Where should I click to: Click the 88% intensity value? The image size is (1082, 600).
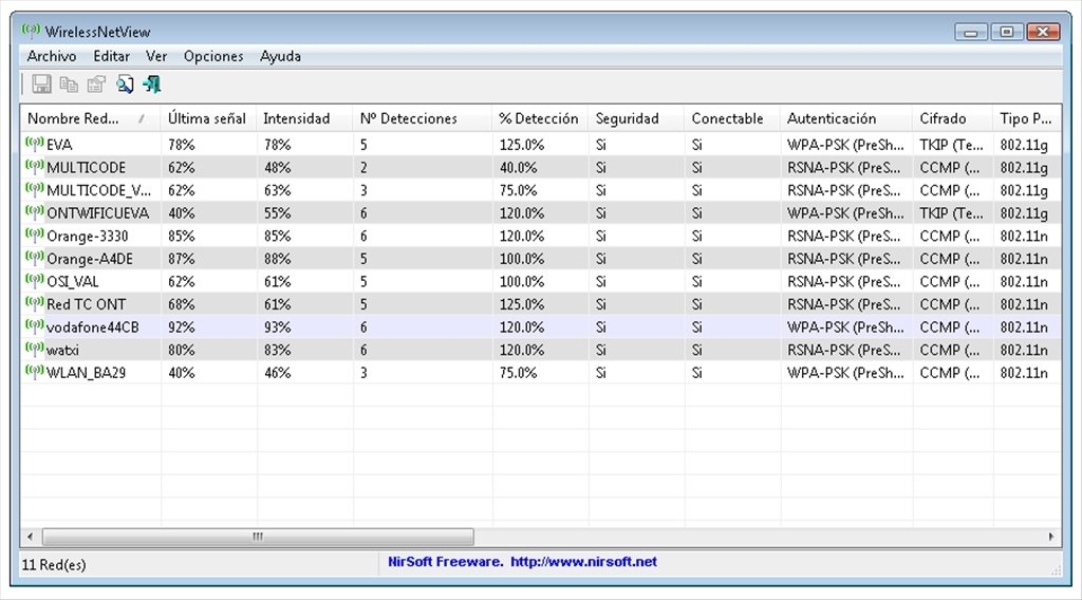277,259
